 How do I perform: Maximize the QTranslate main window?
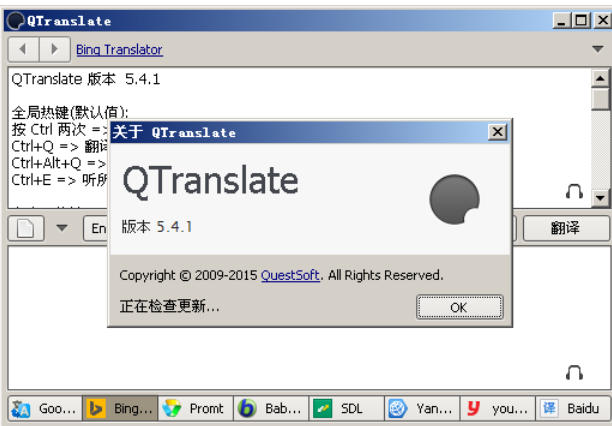click(x=581, y=20)
